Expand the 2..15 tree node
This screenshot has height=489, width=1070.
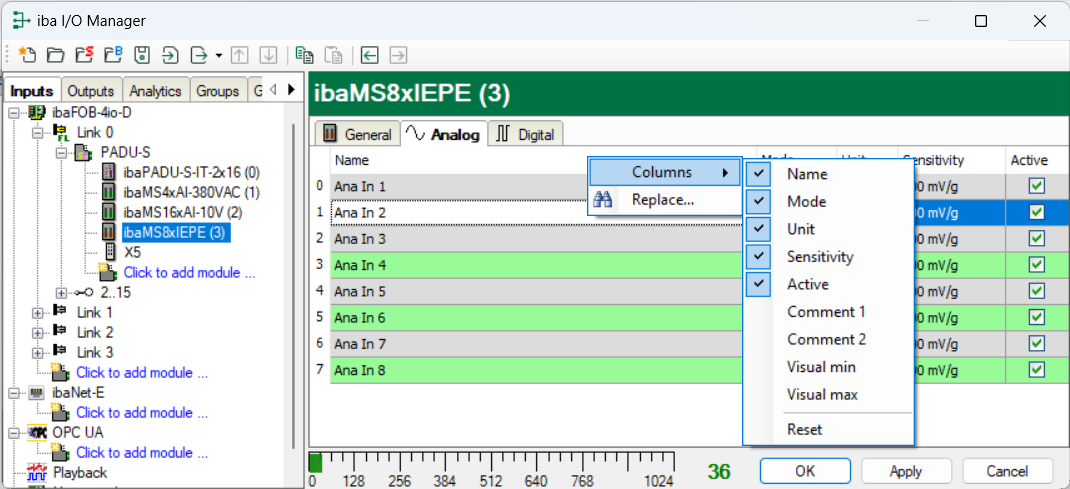[61, 293]
